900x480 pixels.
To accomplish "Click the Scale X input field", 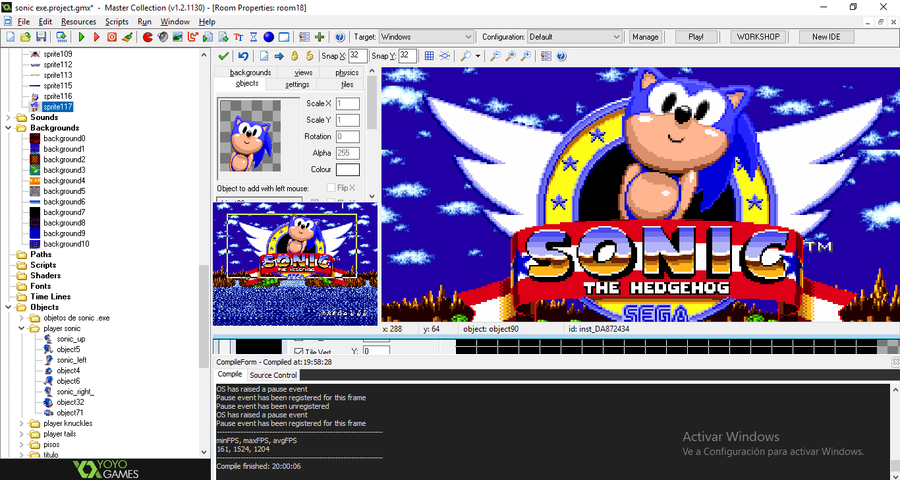I will click(x=348, y=104).
